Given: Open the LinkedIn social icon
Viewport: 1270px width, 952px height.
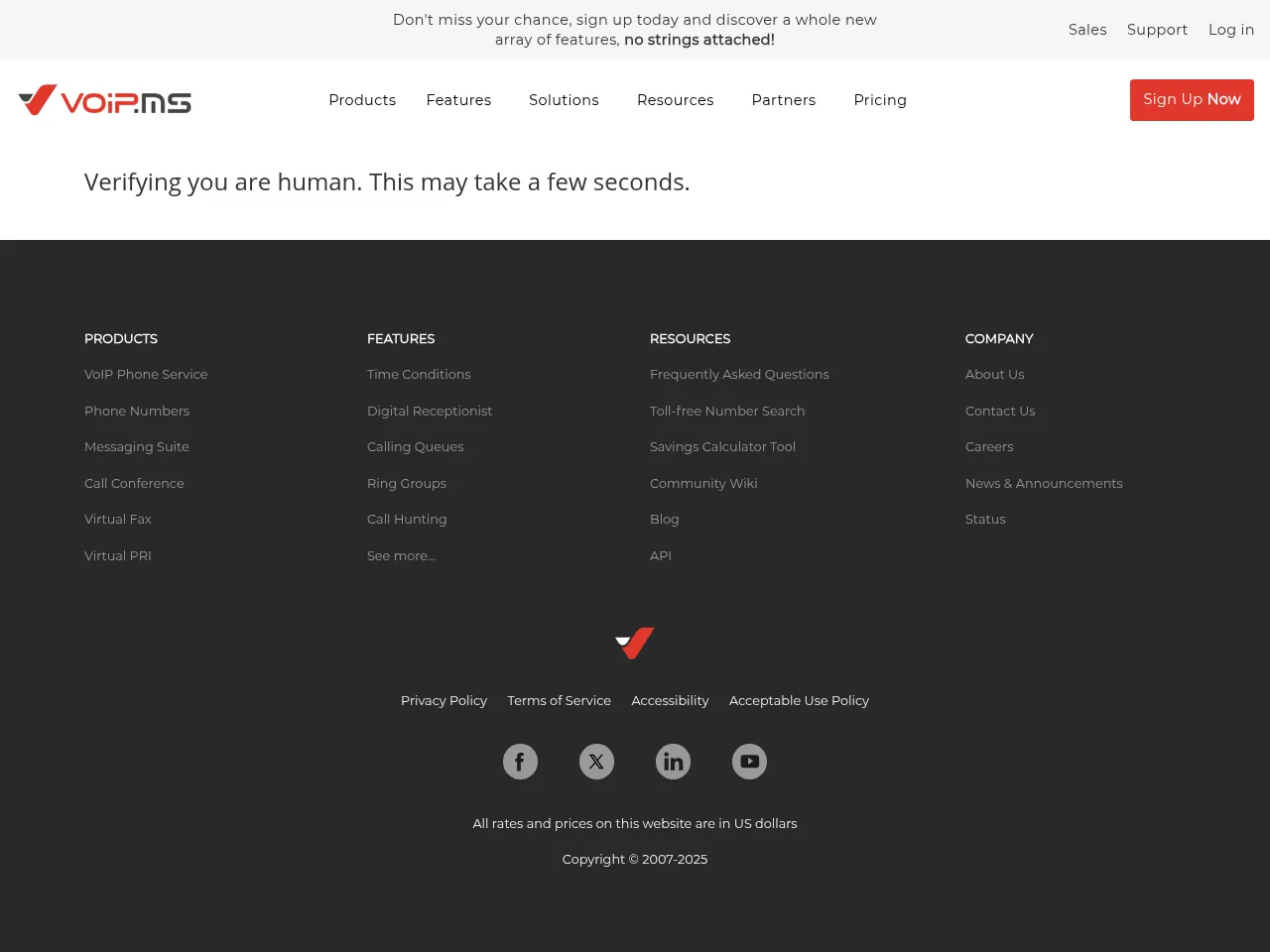Looking at the screenshot, I should pyautogui.click(x=673, y=761).
